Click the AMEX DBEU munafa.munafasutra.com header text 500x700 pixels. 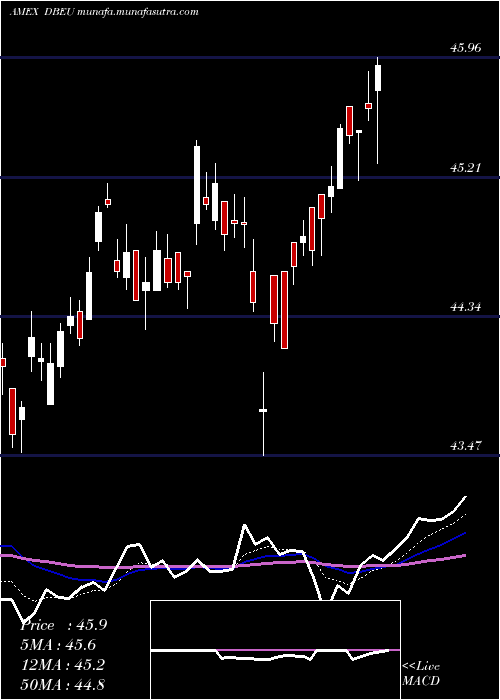pos(104,12)
